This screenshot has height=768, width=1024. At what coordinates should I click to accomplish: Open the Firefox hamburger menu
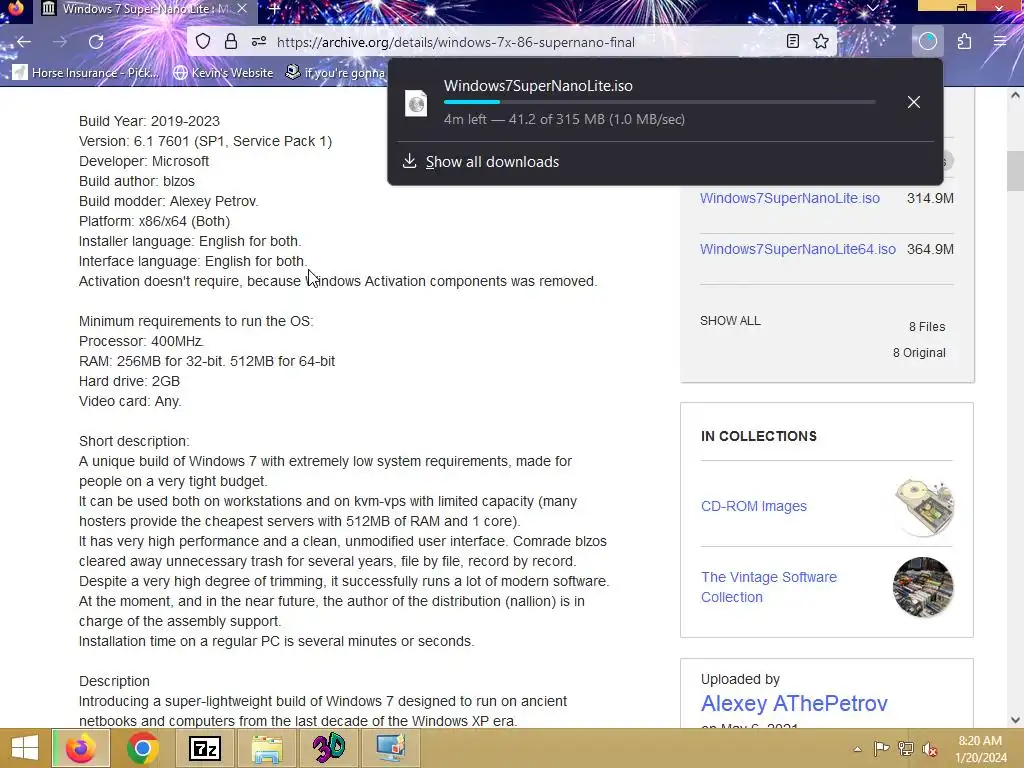click(x=1000, y=42)
